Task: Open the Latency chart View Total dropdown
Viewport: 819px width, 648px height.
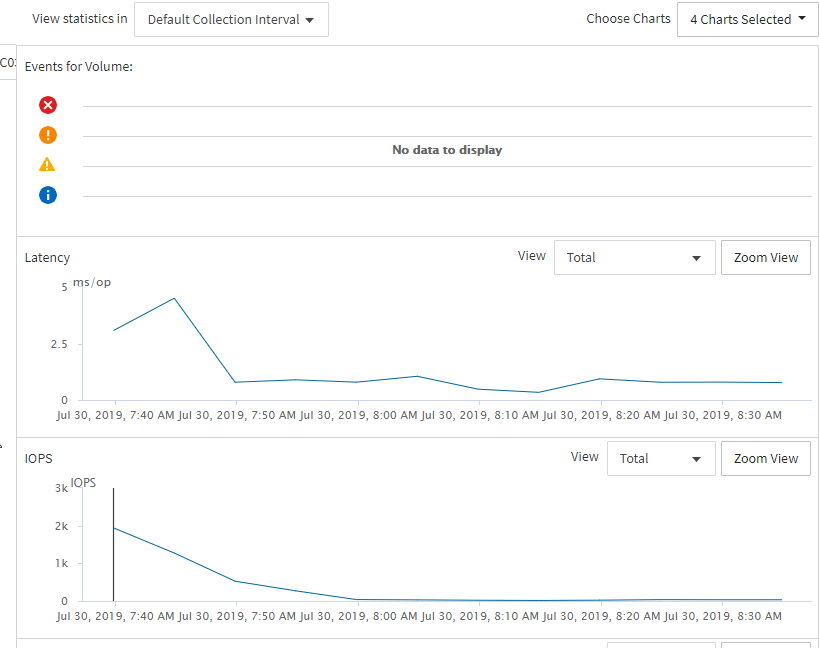Action: click(634, 258)
